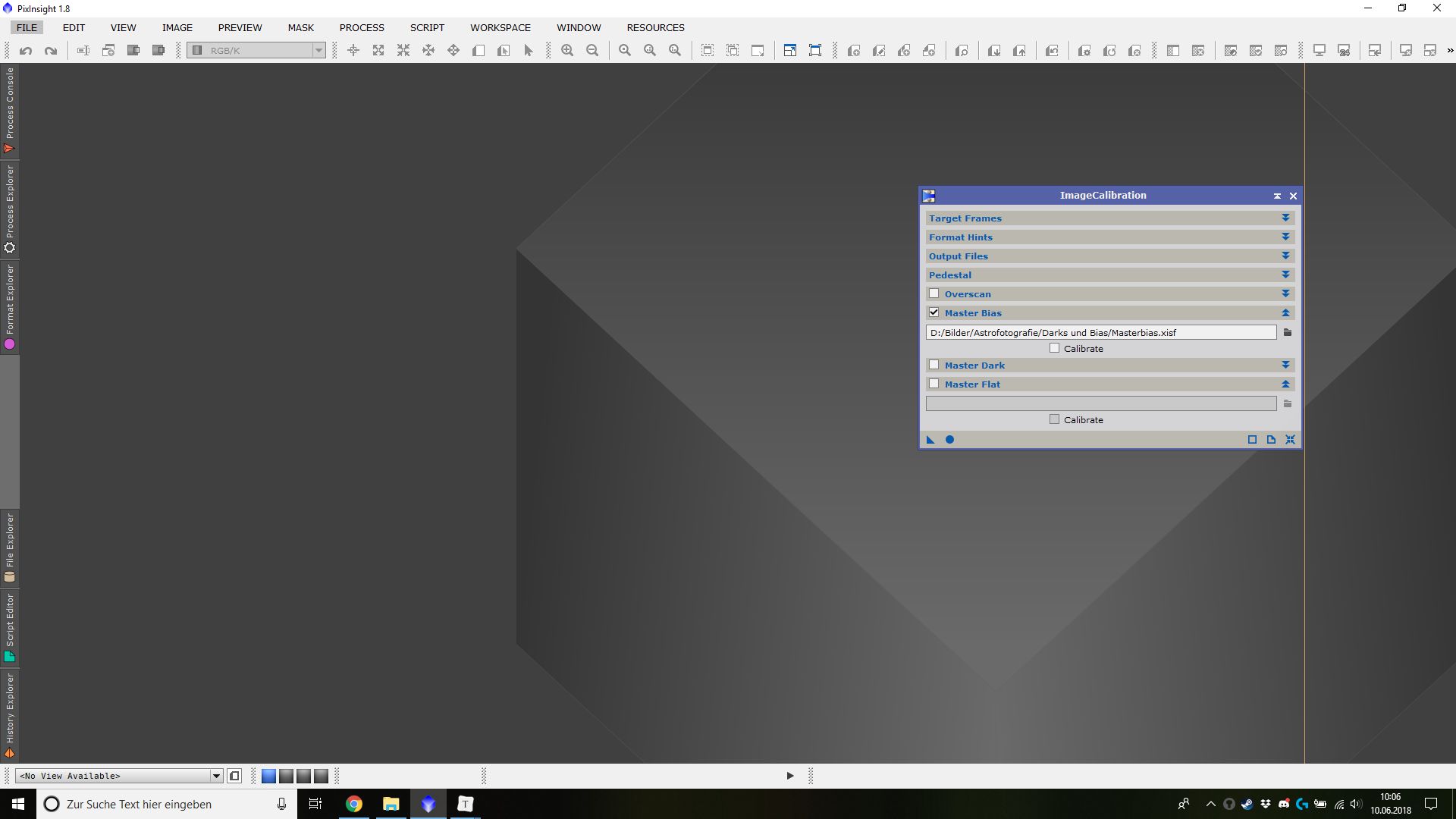Click the Master Flat file path field
This screenshot has width=1456, height=819.
tap(1101, 404)
